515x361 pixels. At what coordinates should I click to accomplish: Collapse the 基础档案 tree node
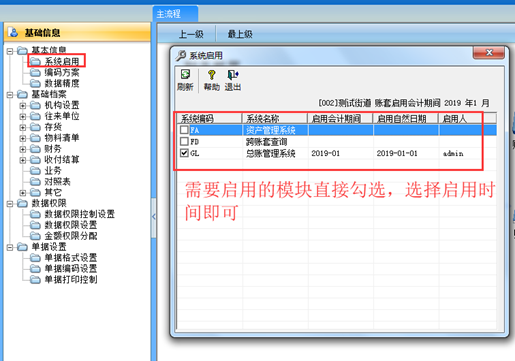(x=10, y=95)
